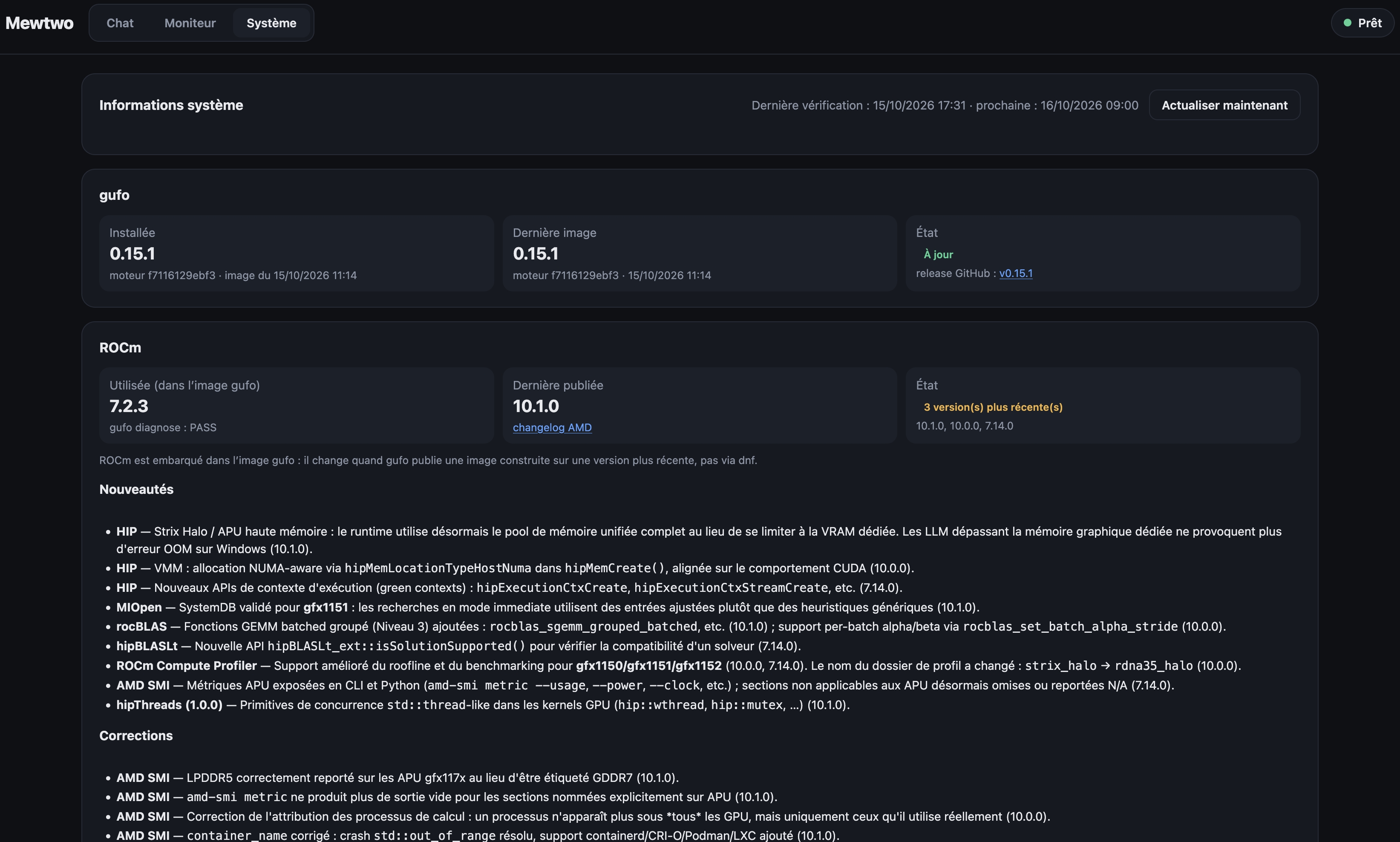Image resolution: width=1400 pixels, height=842 pixels.
Task: Click the '10.1.0, 10.0.0, 7.14.0' version list
Action: click(964, 426)
